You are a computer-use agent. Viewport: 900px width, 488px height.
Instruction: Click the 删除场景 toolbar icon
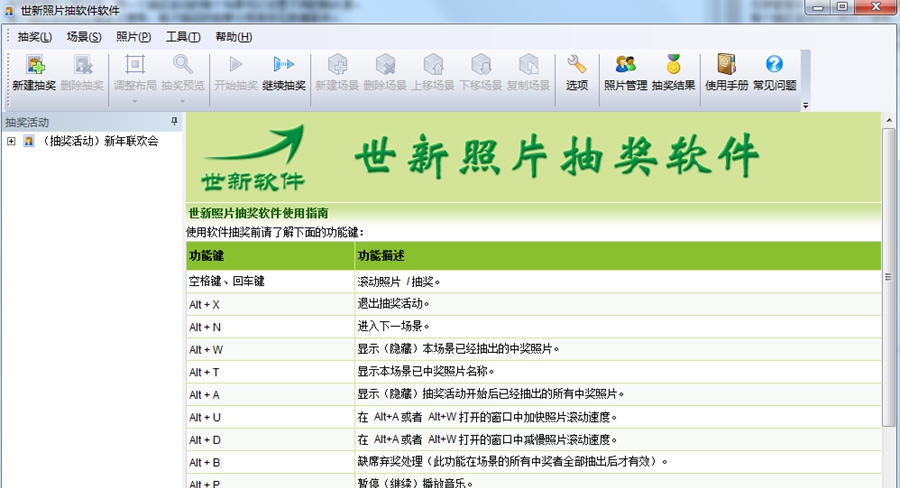point(385,64)
